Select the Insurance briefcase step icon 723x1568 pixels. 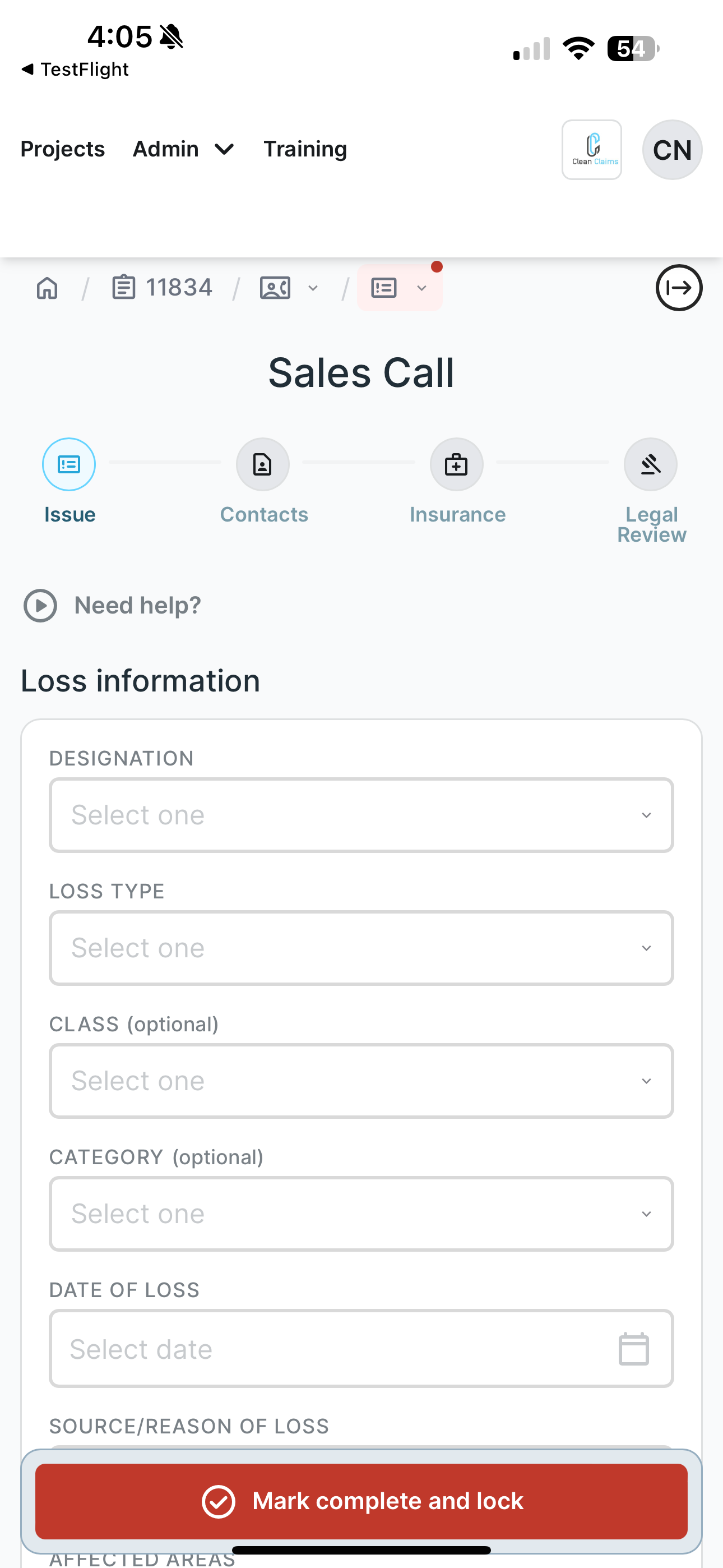click(456, 464)
